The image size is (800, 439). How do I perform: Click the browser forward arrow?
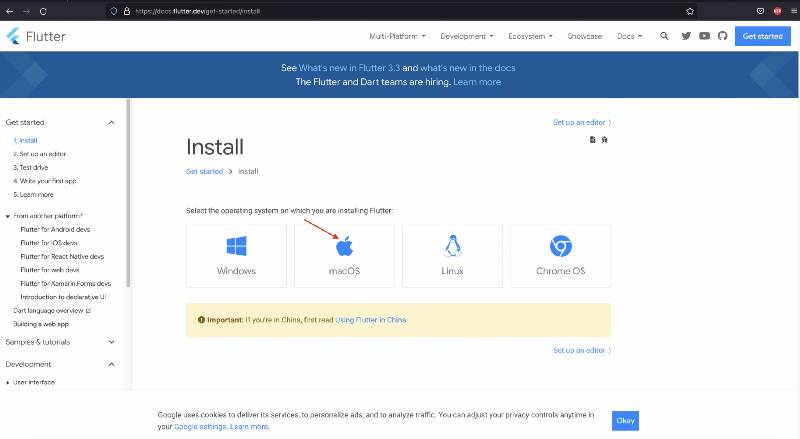coord(27,11)
